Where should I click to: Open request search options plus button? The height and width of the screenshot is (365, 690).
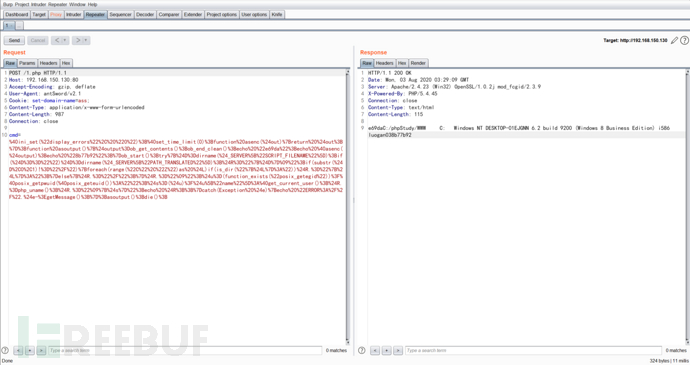(30, 350)
